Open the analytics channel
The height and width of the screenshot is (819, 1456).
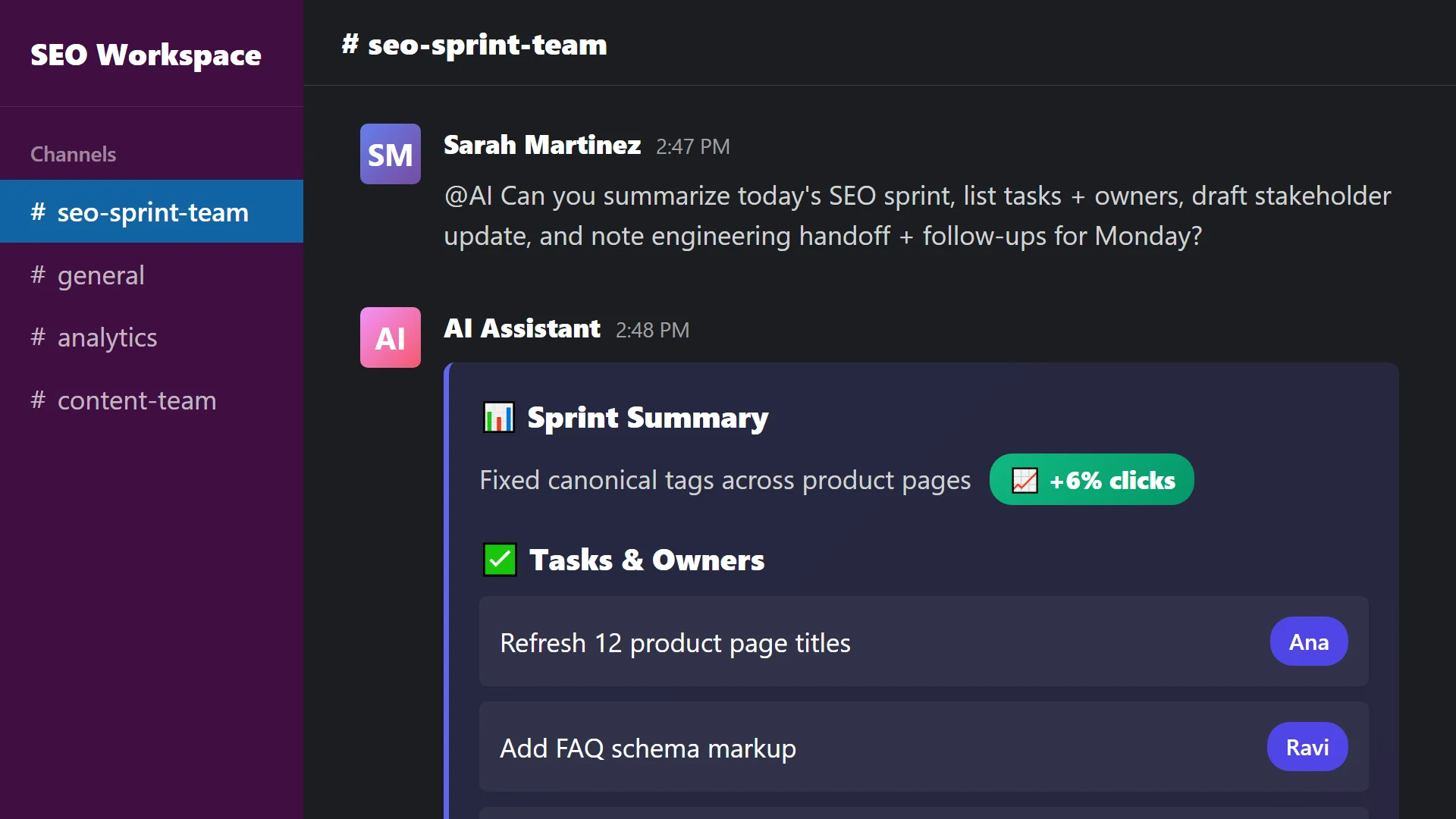pyautogui.click(x=152, y=337)
